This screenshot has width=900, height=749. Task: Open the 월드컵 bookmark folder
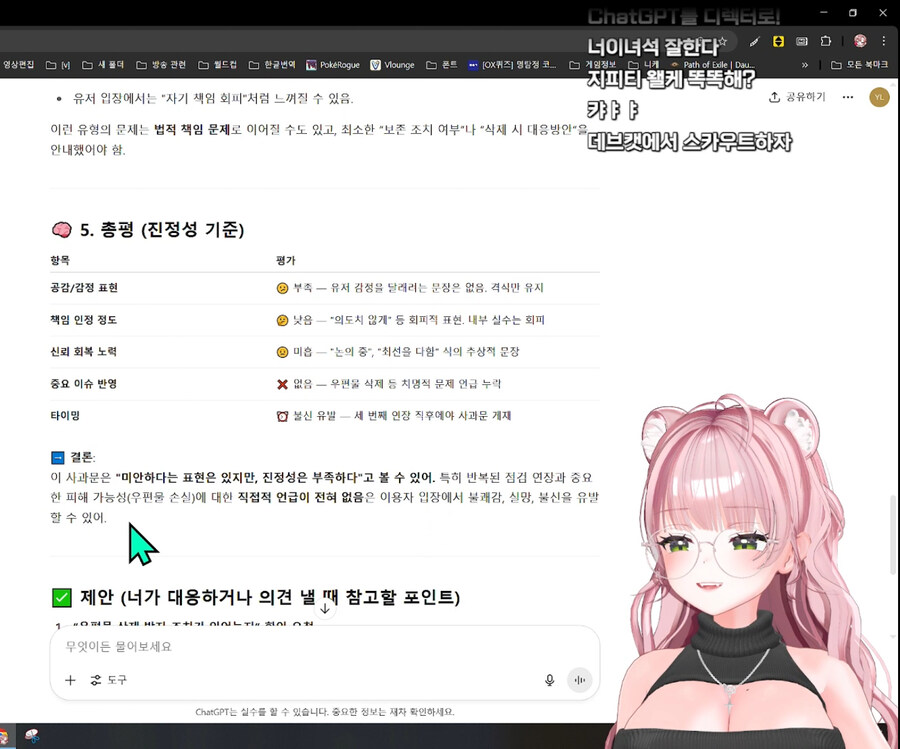point(218,65)
